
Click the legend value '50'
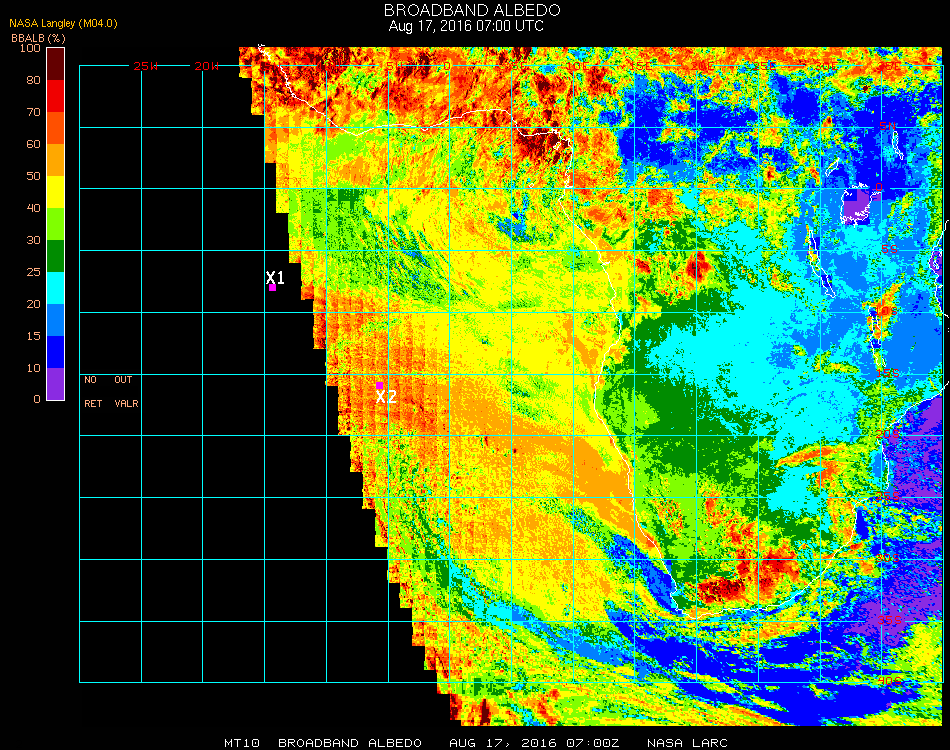click(x=33, y=176)
